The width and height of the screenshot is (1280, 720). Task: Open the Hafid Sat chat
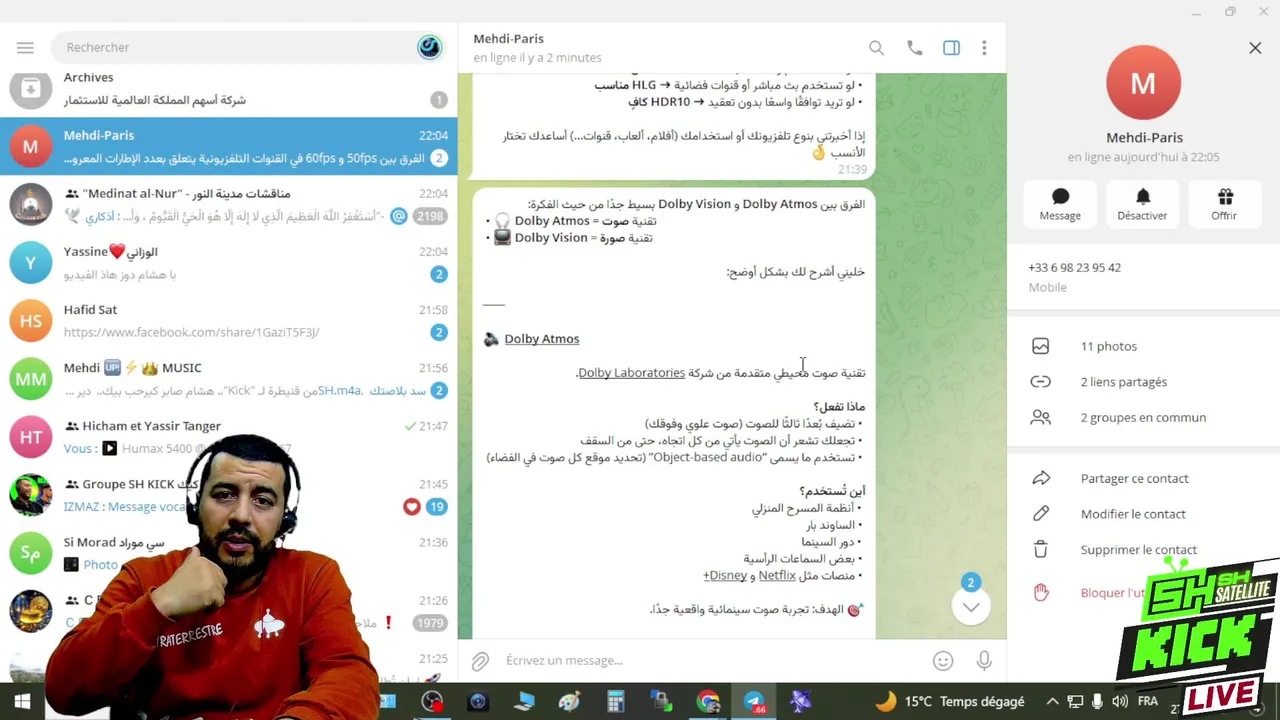pyautogui.click(x=229, y=320)
